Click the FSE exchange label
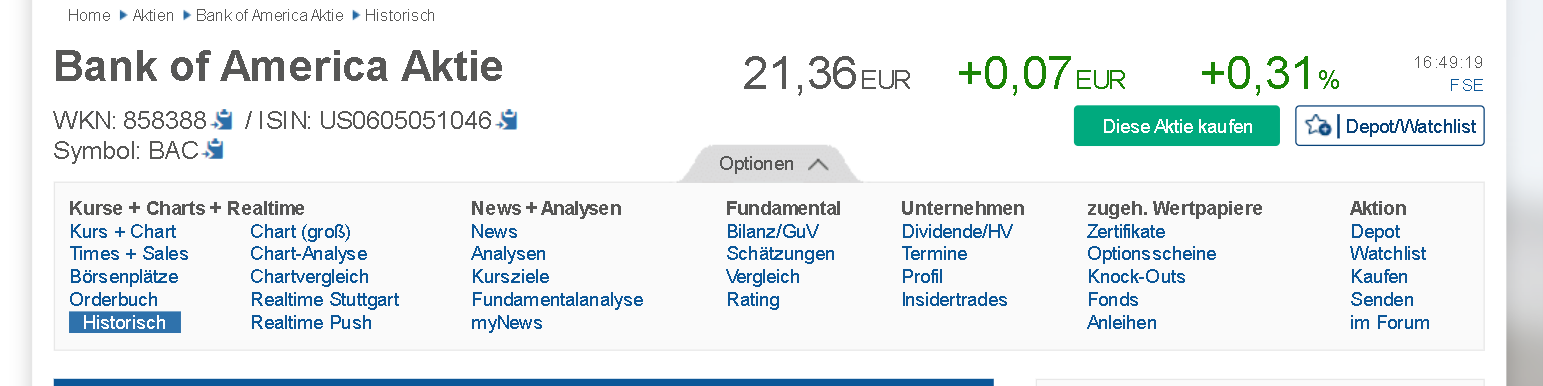The height and width of the screenshot is (386, 1543). (x=1467, y=85)
